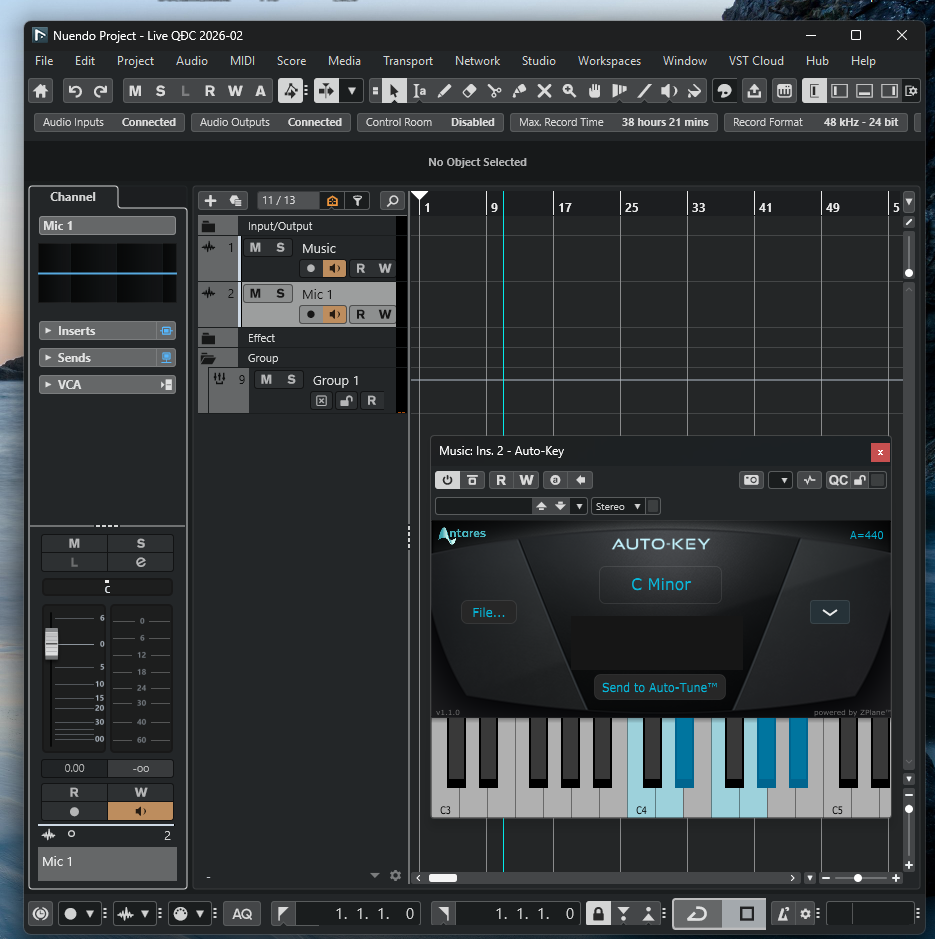Click the metronome click icon in transport
Image resolution: width=935 pixels, height=939 pixels.
click(783, 914)
